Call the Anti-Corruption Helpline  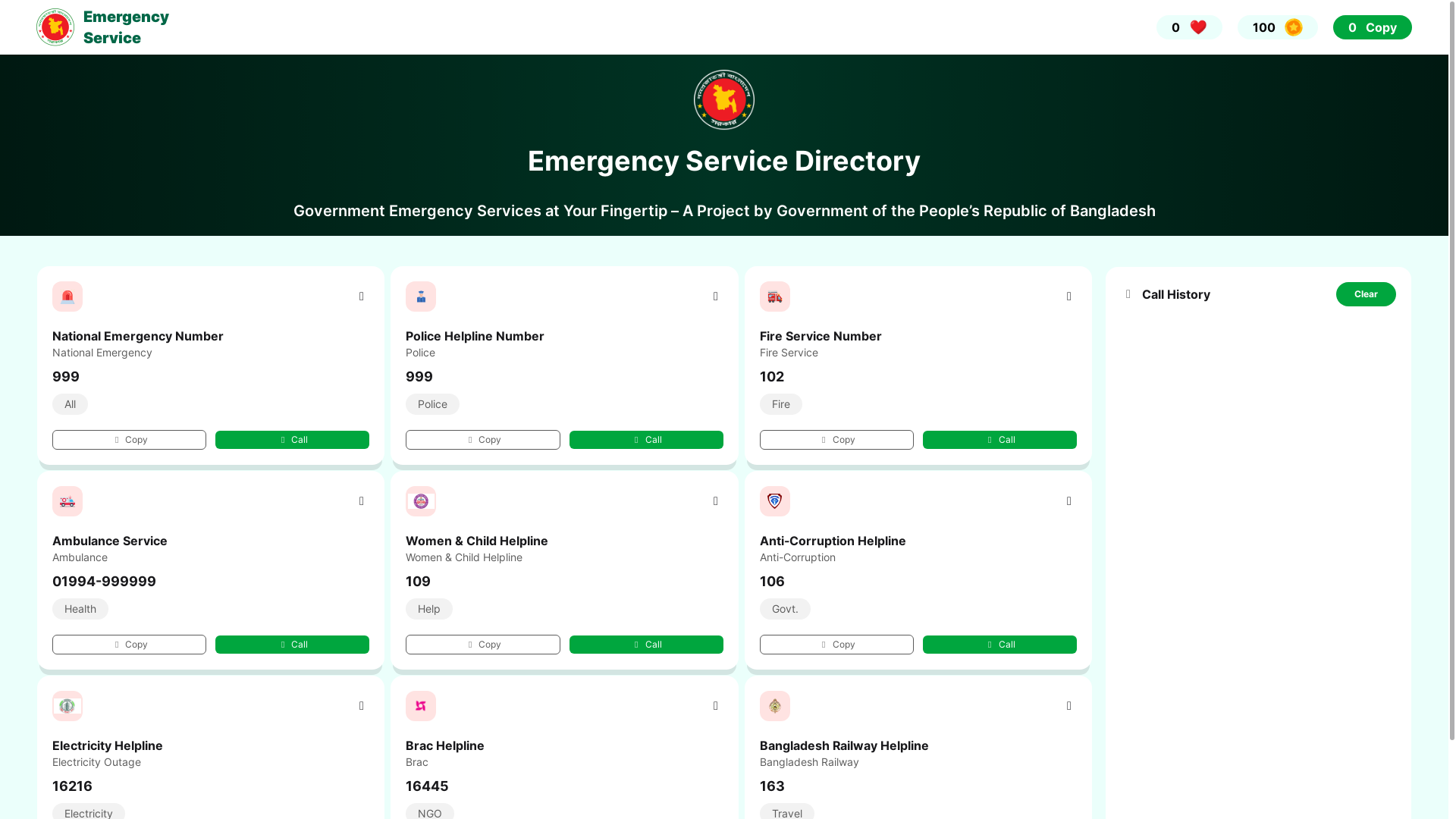click(x=999, y=645)
